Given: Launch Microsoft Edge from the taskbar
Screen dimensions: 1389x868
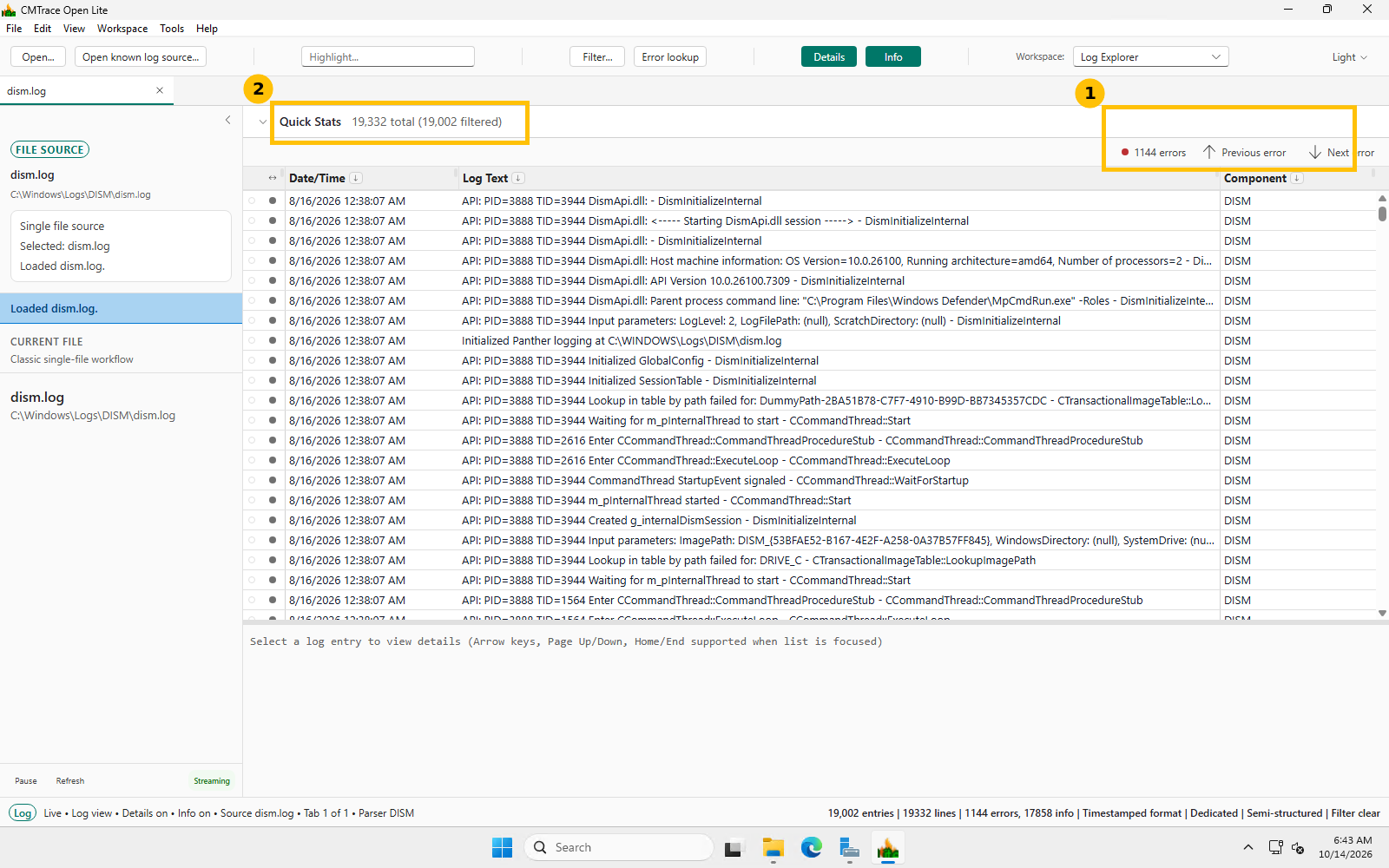Looking at the screenshot, I should pos(812,847).
